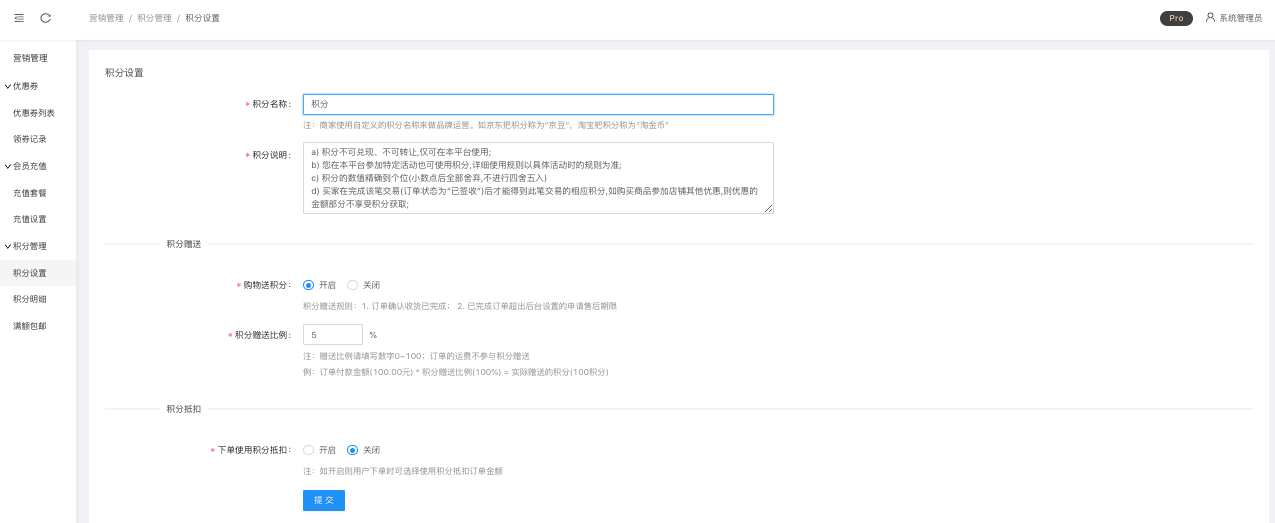The image size is (1275, 523).
Task: Select 关闭 for 下单使用积分抵扣
Action: point(353,450)
